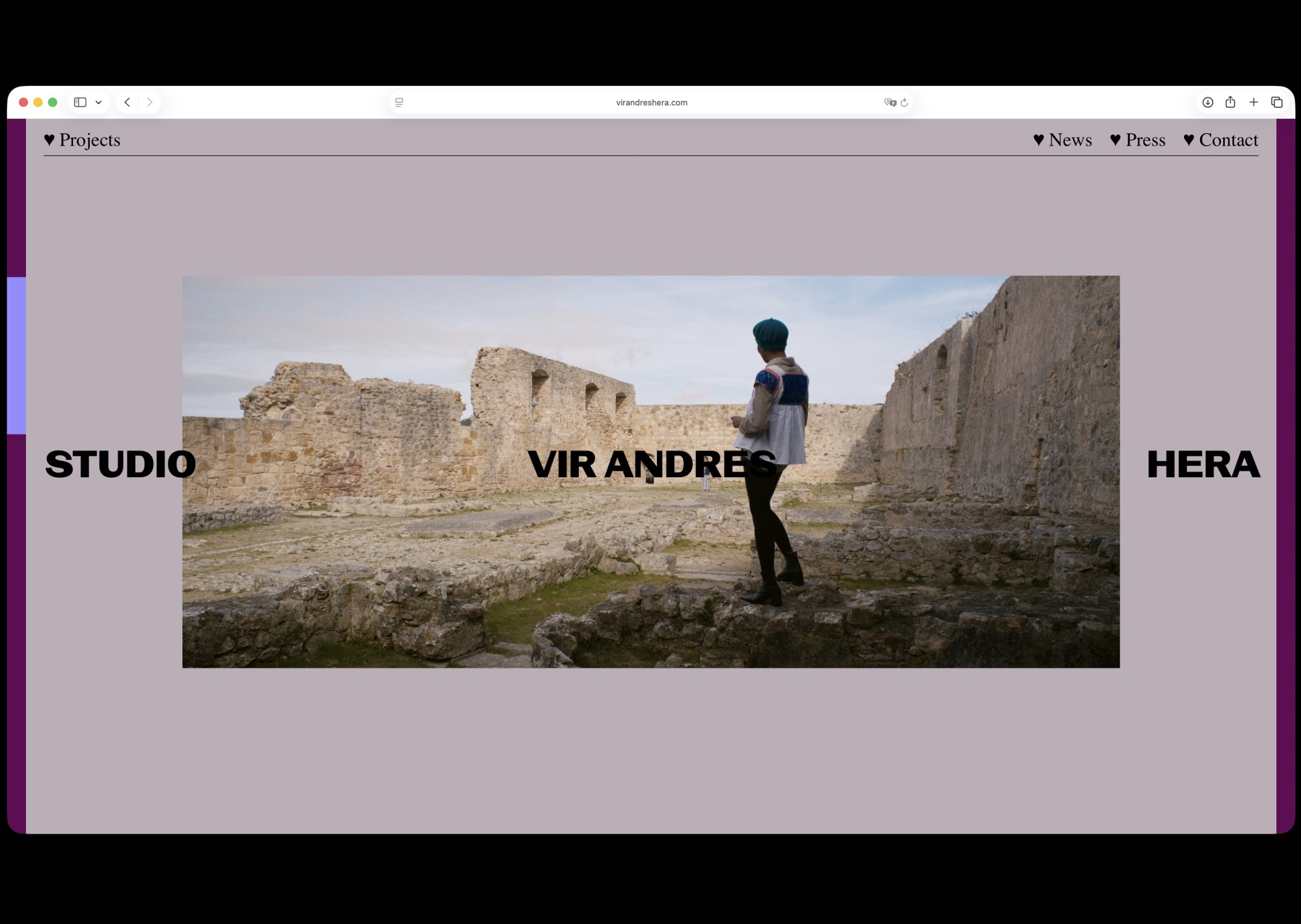The width and height of the screenshot is (1301, 924).
Task: Open a new tab with plus icon
Action: pos(1254,102)
